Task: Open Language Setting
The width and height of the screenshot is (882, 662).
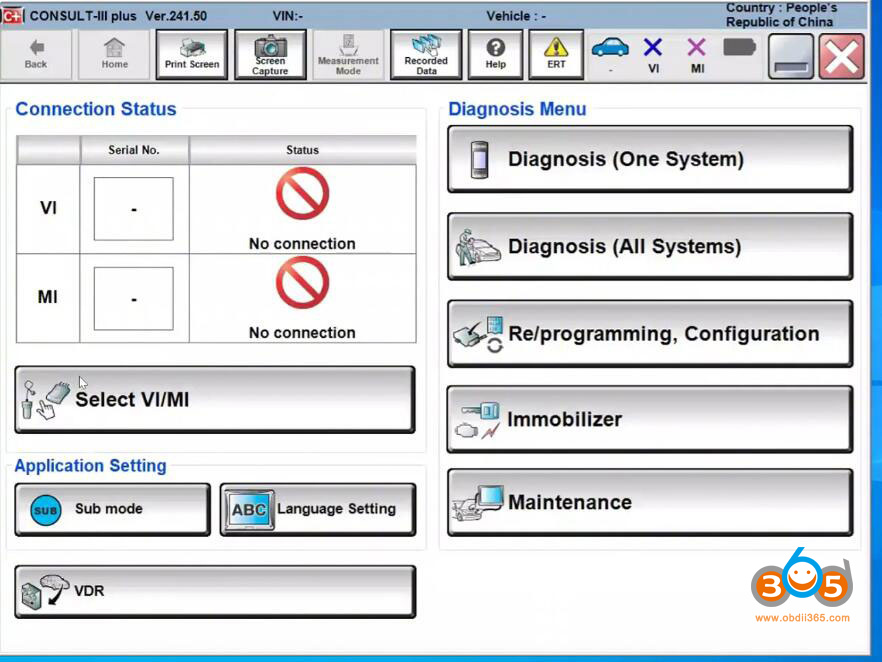Action: (318, 509)
